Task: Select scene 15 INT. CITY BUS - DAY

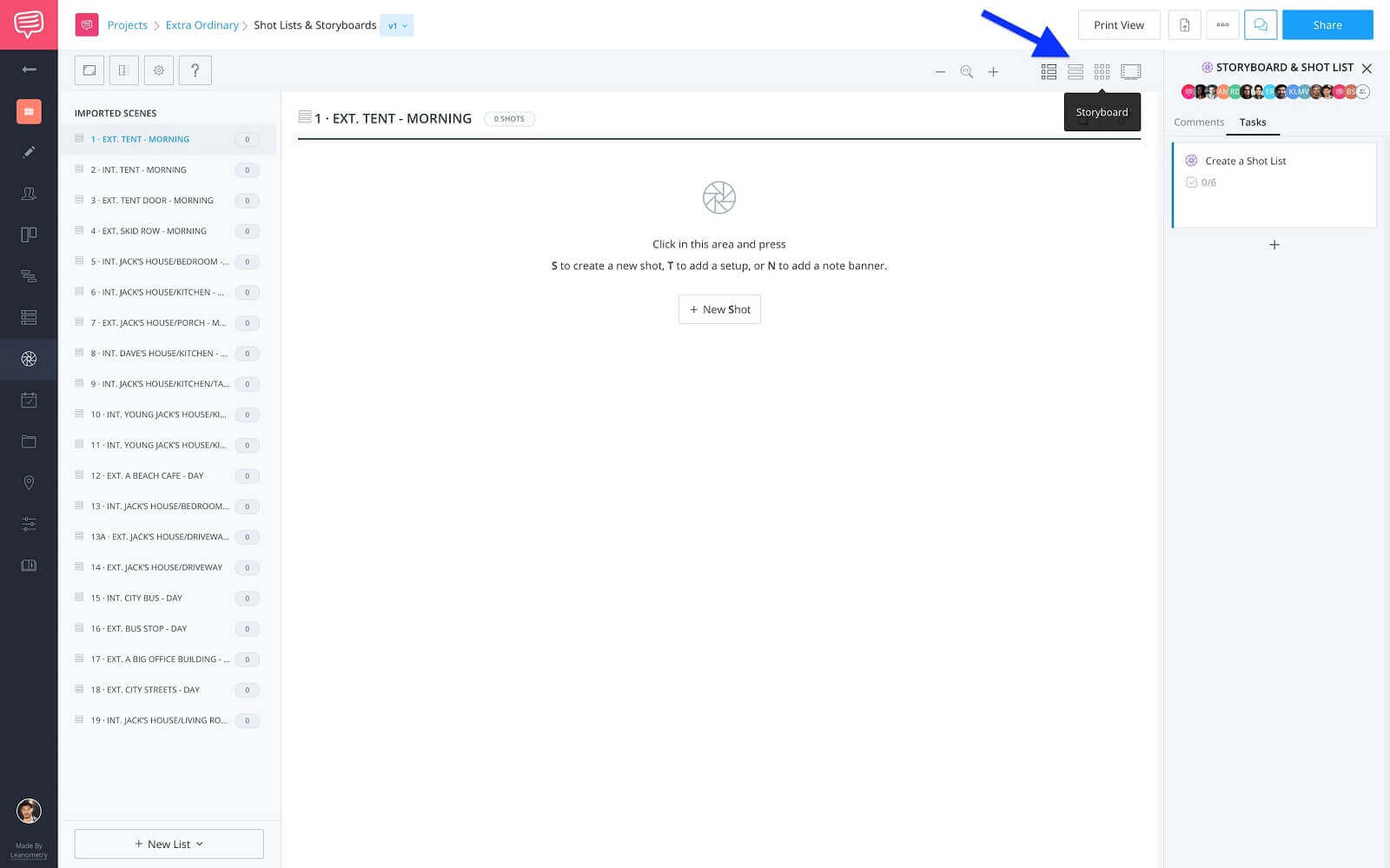Action: pos(168,598)
